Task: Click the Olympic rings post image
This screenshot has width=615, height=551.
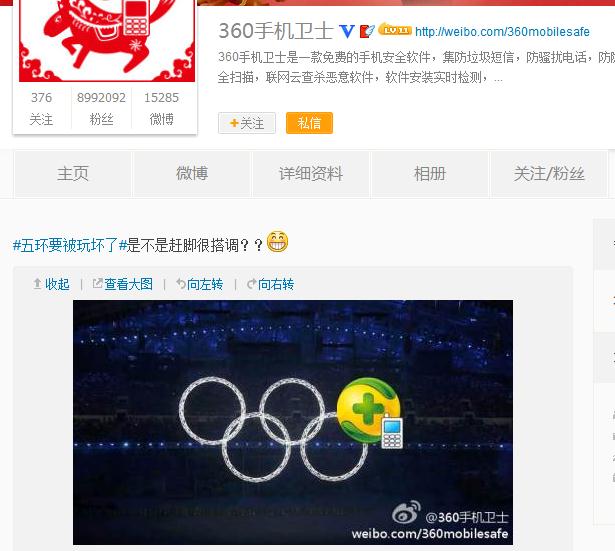Action: pos(293,422)
